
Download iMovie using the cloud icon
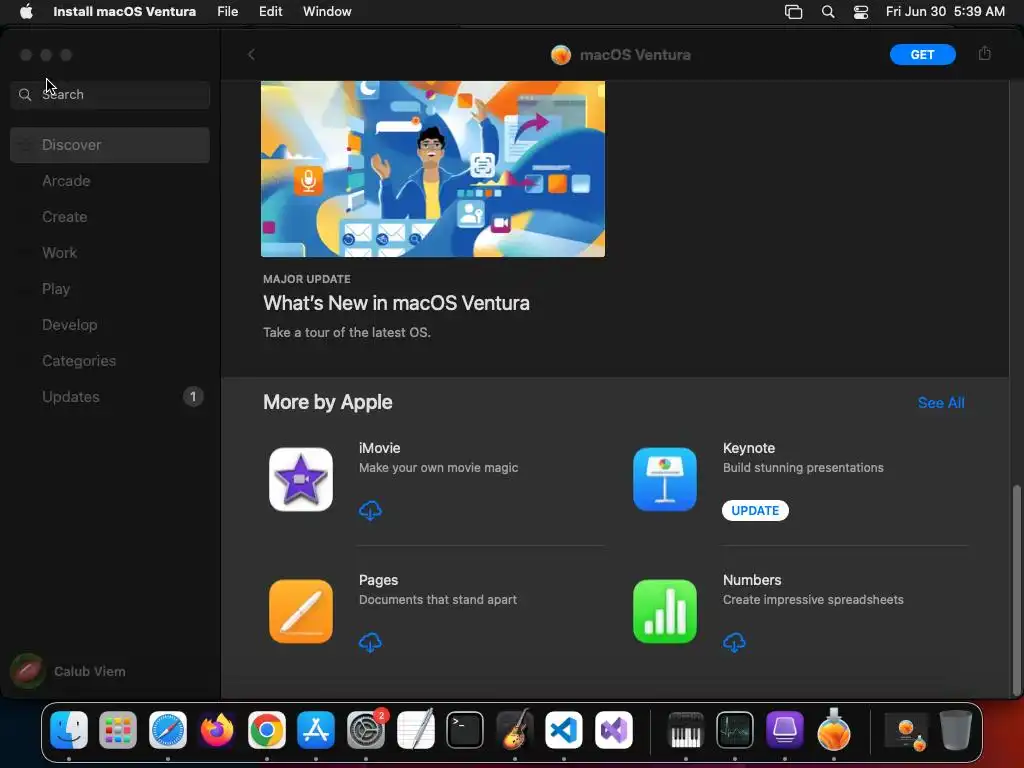pyautogui.click(x=370, y=510)
